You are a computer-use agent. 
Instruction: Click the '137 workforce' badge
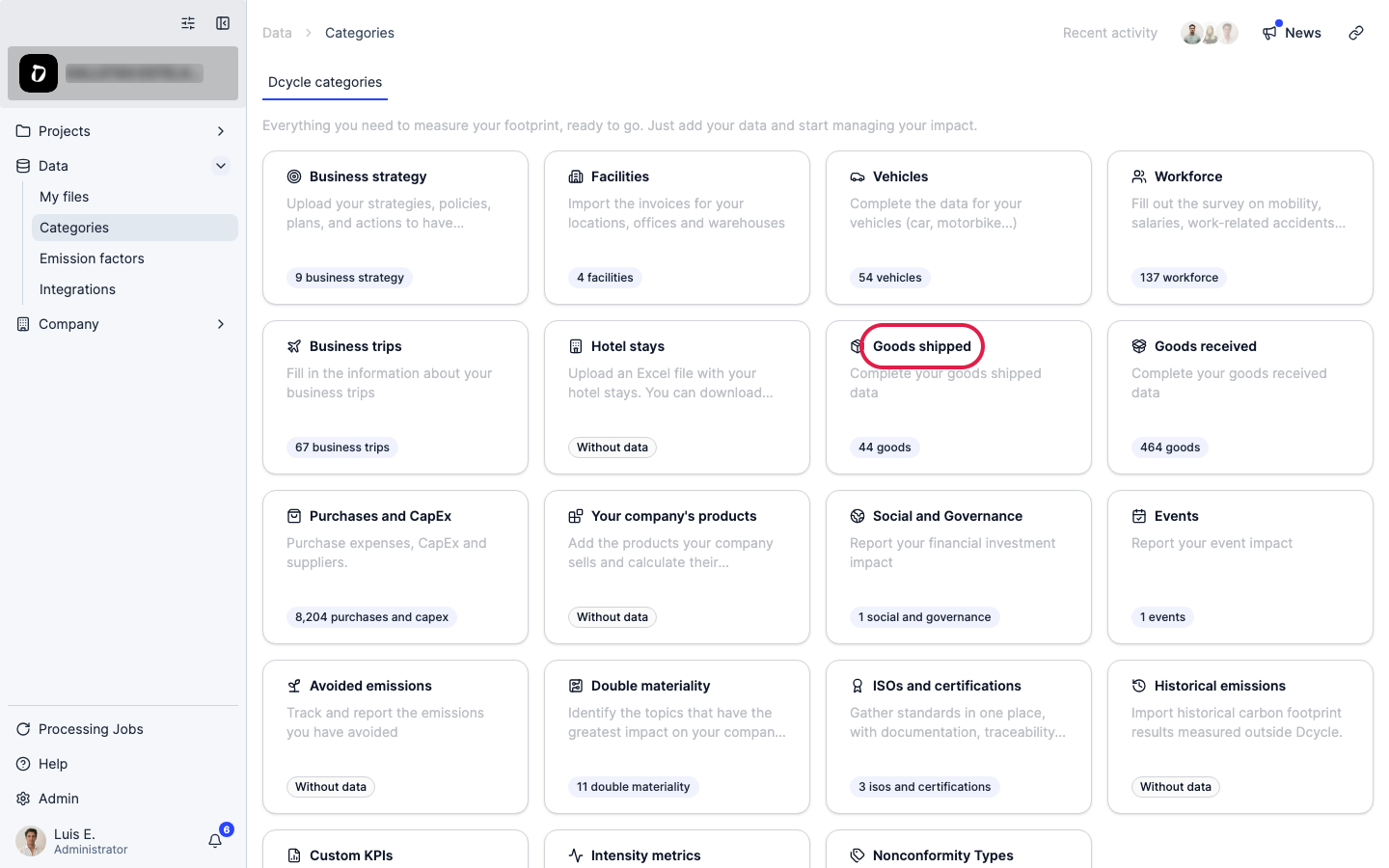1179,278
